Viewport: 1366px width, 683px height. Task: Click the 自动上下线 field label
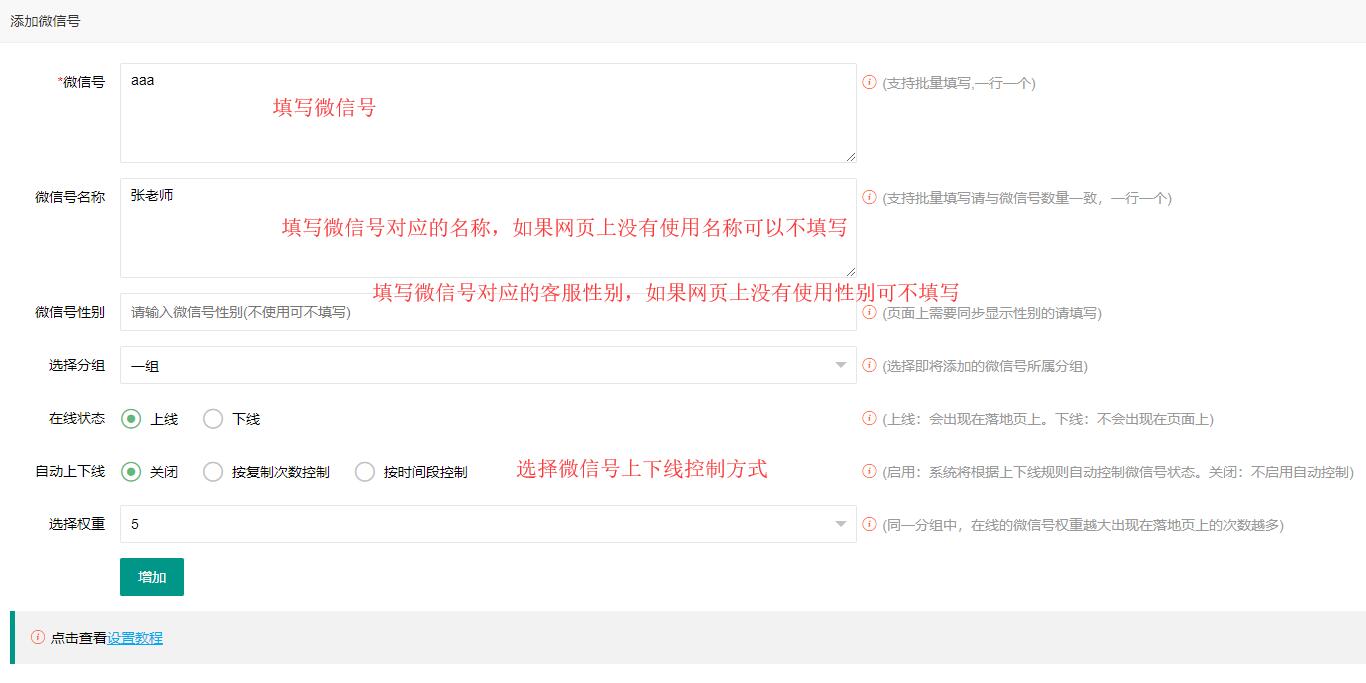pyautogui.click(x=70, y=471)
